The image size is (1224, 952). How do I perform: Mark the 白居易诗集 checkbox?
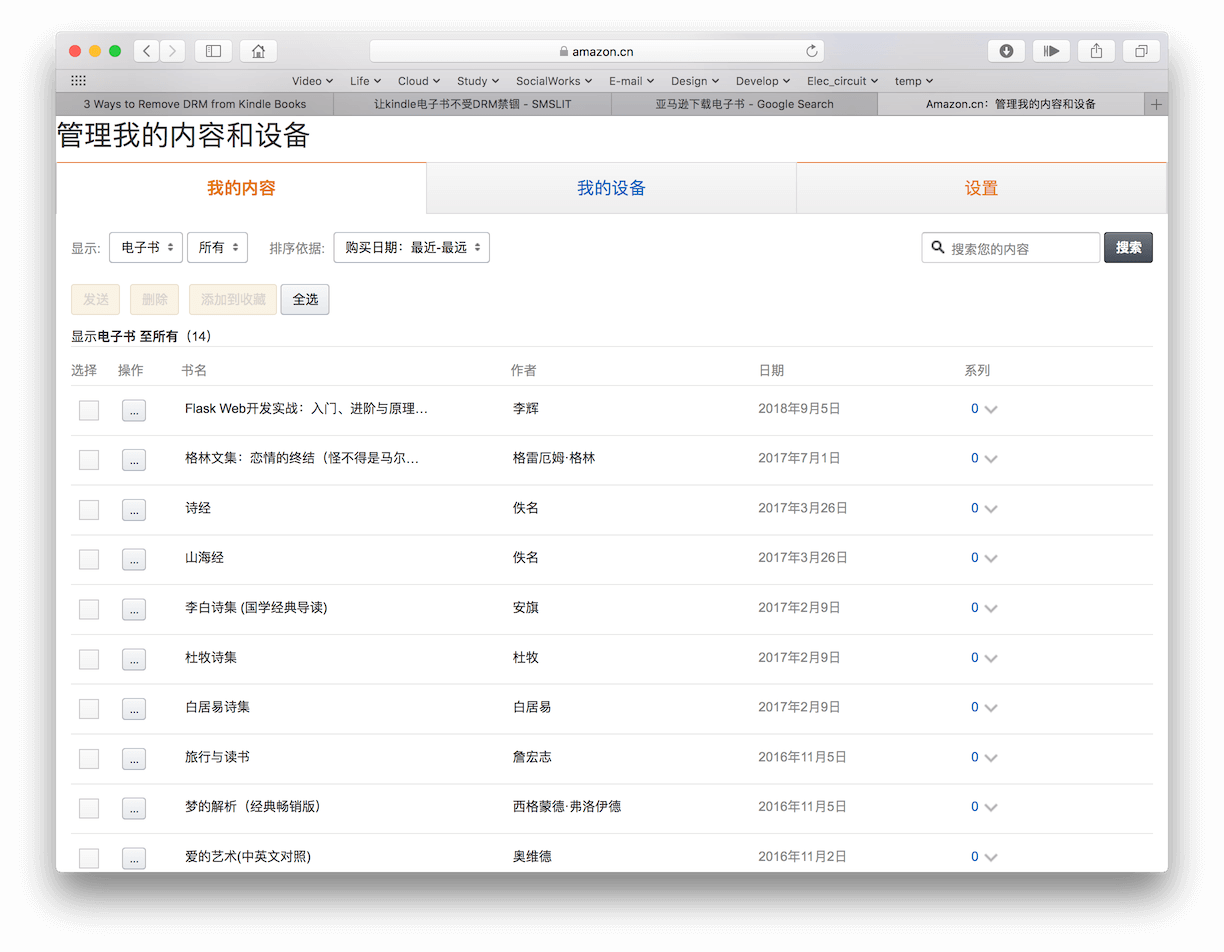pyautogui.click(x=89, y=709)
